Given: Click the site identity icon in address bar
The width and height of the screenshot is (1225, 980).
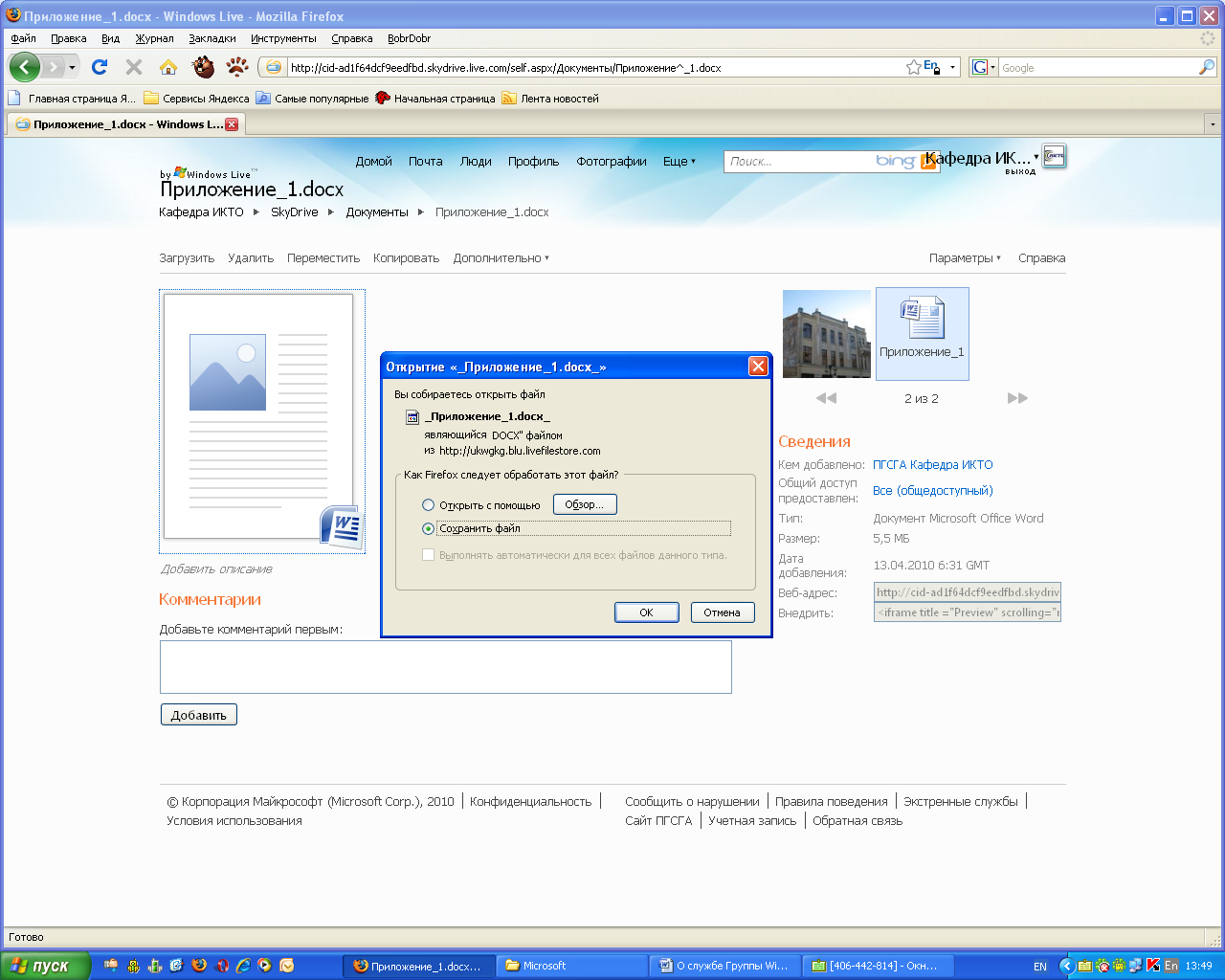Looking at the screenshot, I should tap(274, 67).
